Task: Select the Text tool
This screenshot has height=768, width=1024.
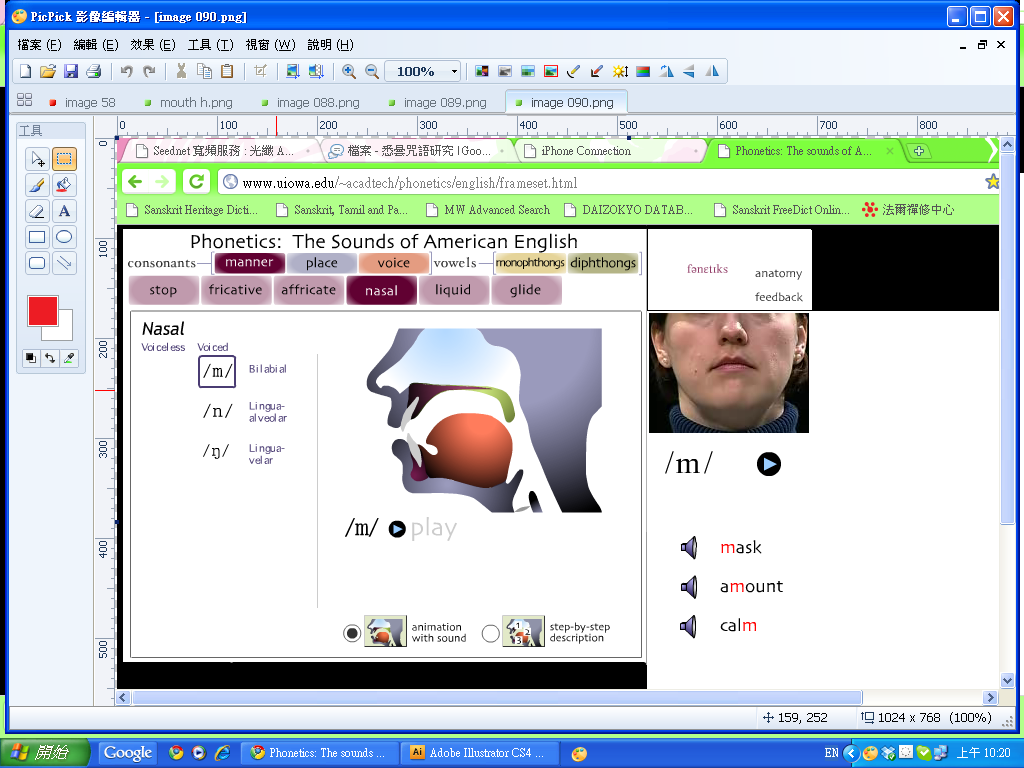Action: click(x=64, y=211)
